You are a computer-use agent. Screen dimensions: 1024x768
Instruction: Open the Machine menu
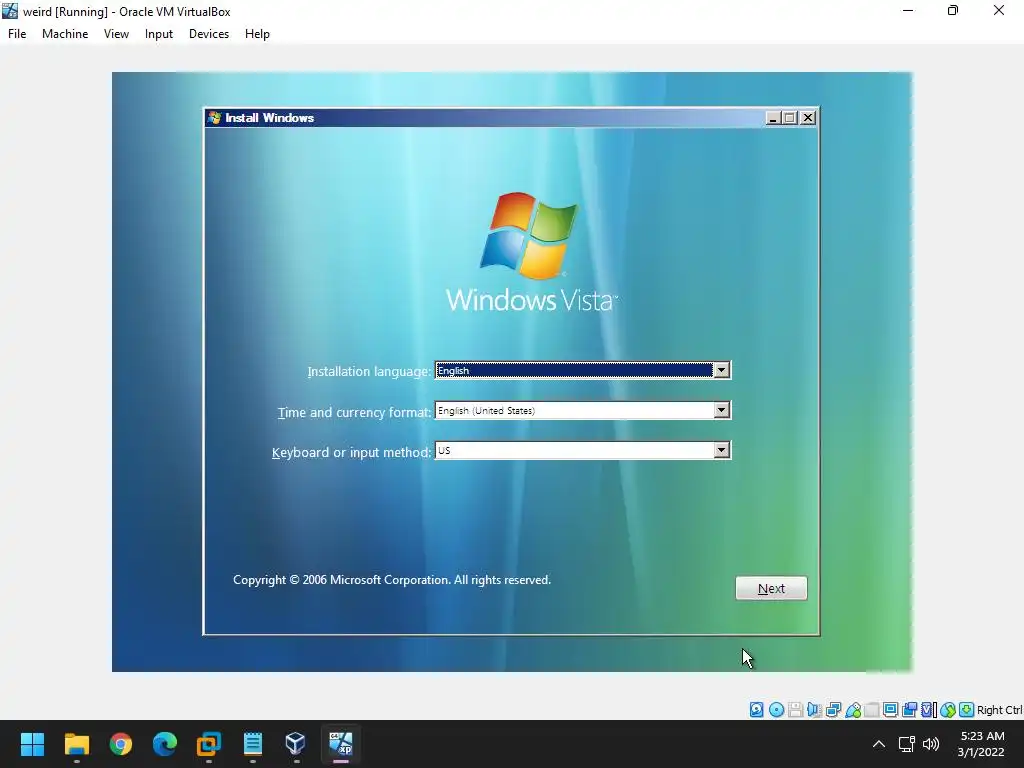point(65,34)
